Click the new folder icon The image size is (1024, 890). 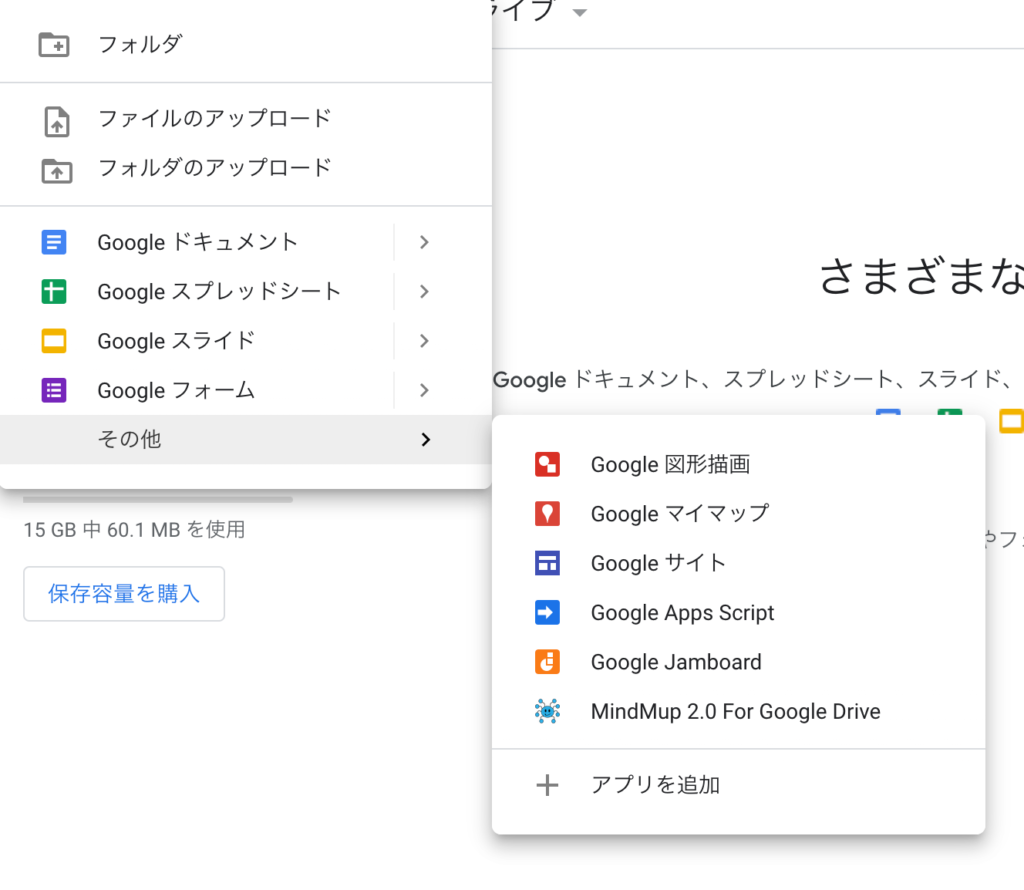(x=54, y=45)
